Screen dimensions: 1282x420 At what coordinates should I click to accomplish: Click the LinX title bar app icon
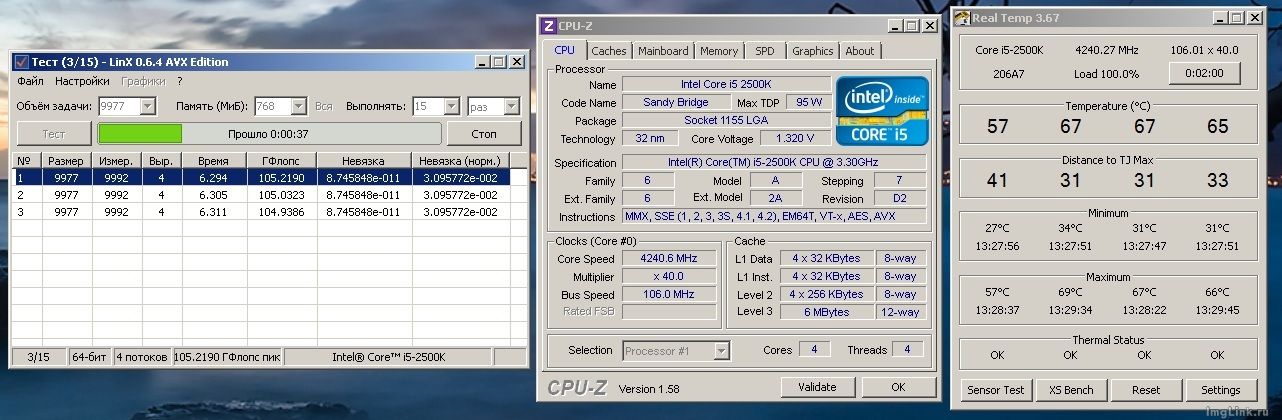click(21, 62)
